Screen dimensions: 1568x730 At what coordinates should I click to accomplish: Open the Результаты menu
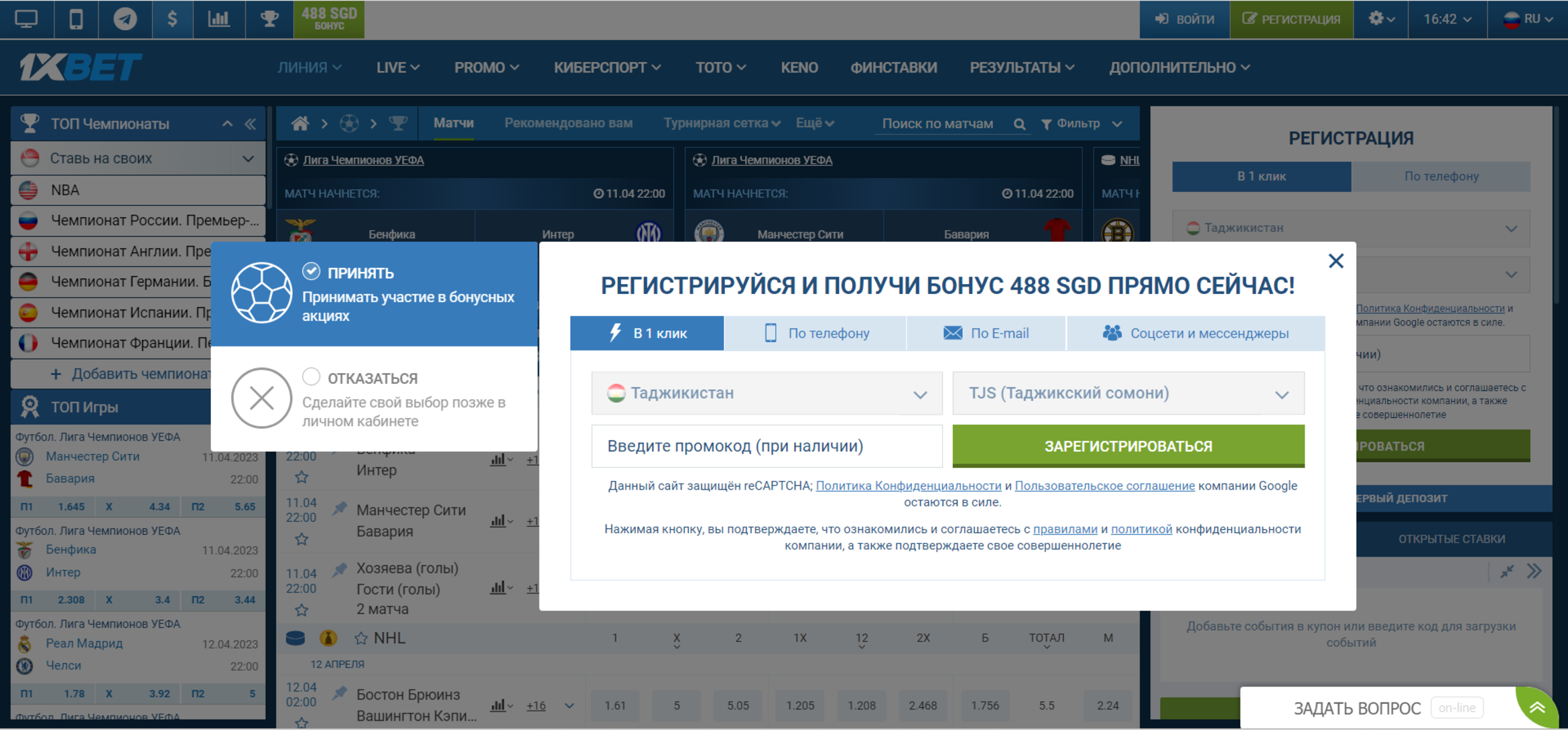click(x=1022, y=68)
